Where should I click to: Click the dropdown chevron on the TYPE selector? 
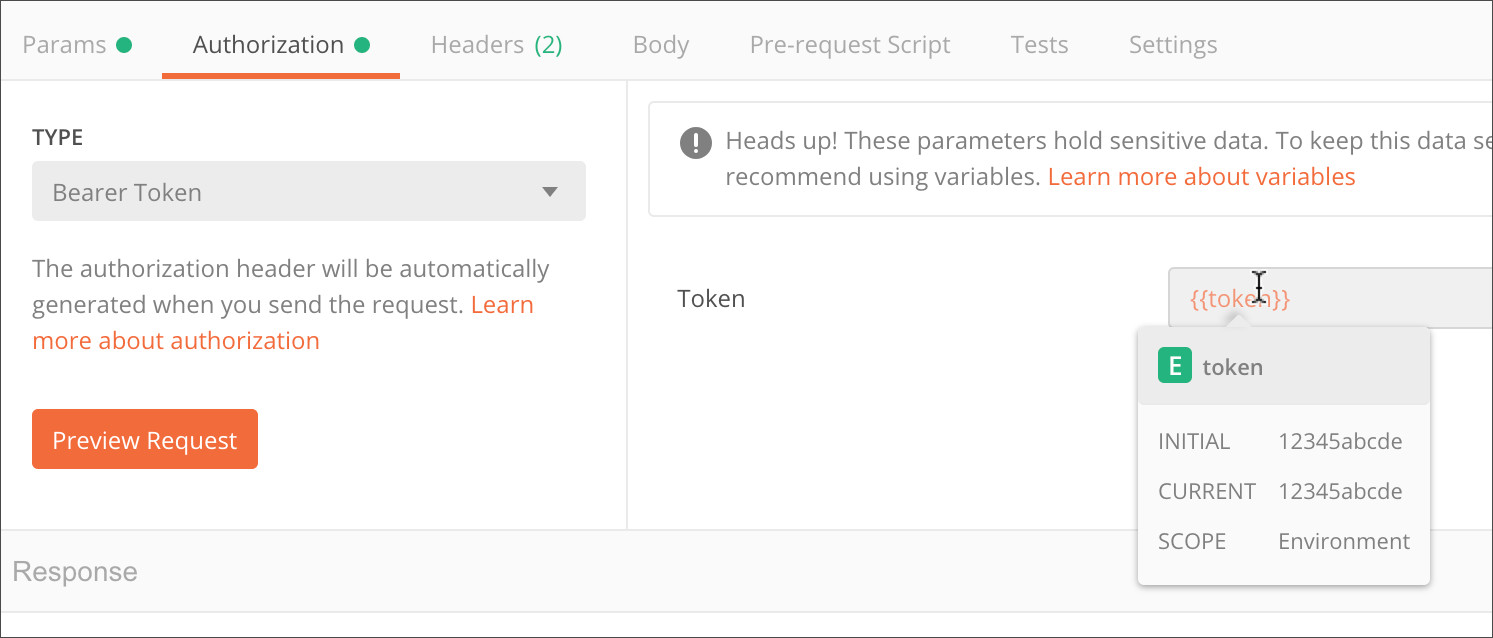[549, 191]
